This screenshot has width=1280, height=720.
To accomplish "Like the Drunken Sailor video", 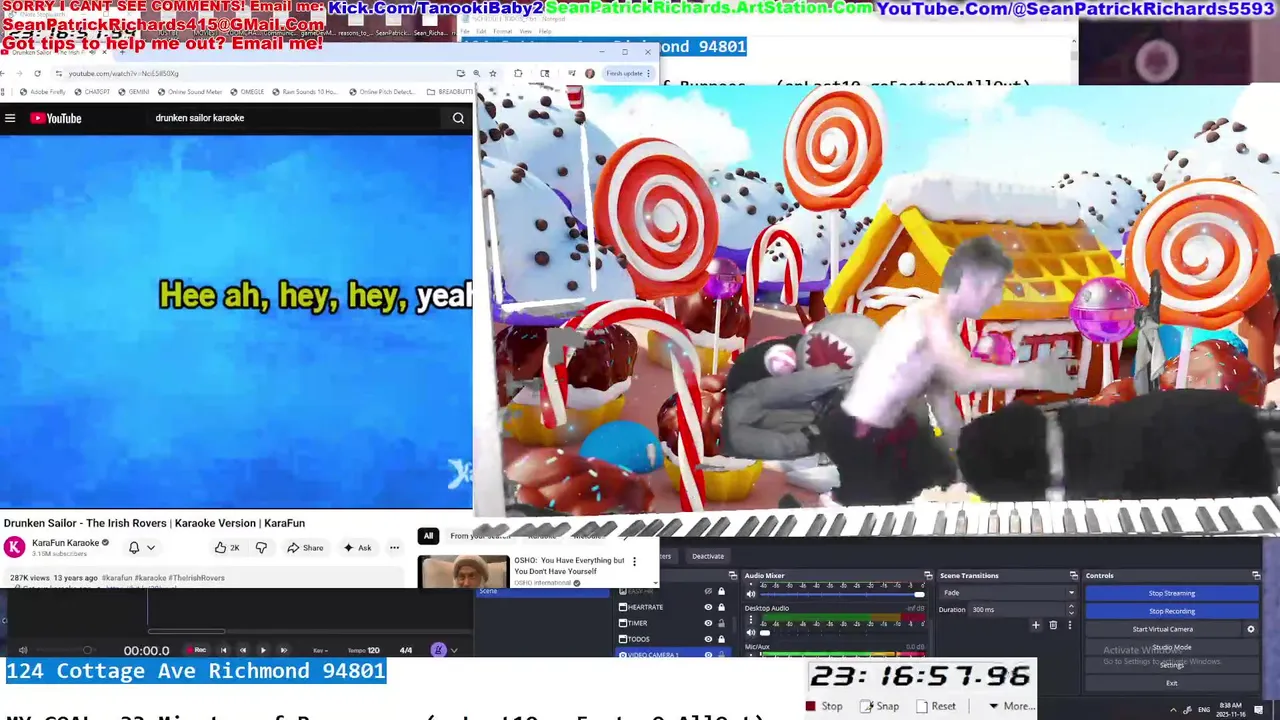I will tap(227, 547).
